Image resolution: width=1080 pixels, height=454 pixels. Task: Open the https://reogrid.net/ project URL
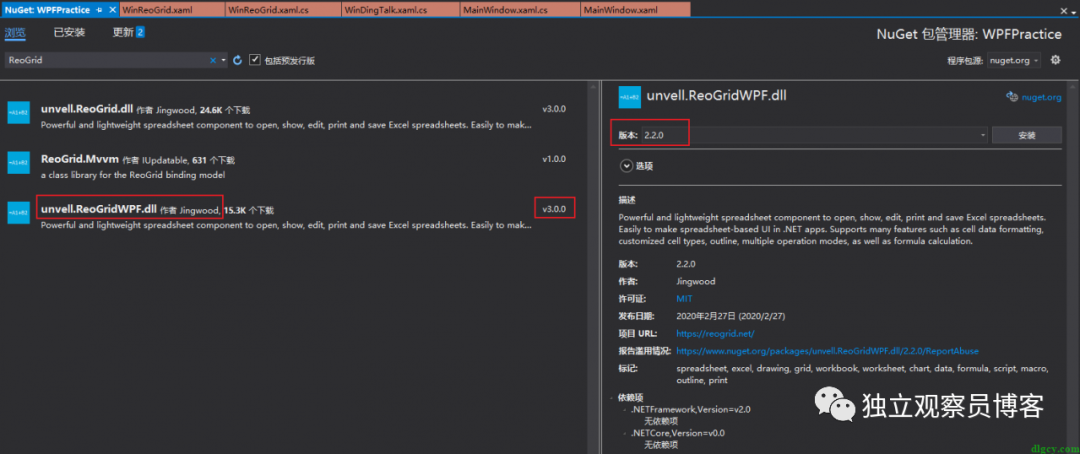pos(715,333)
